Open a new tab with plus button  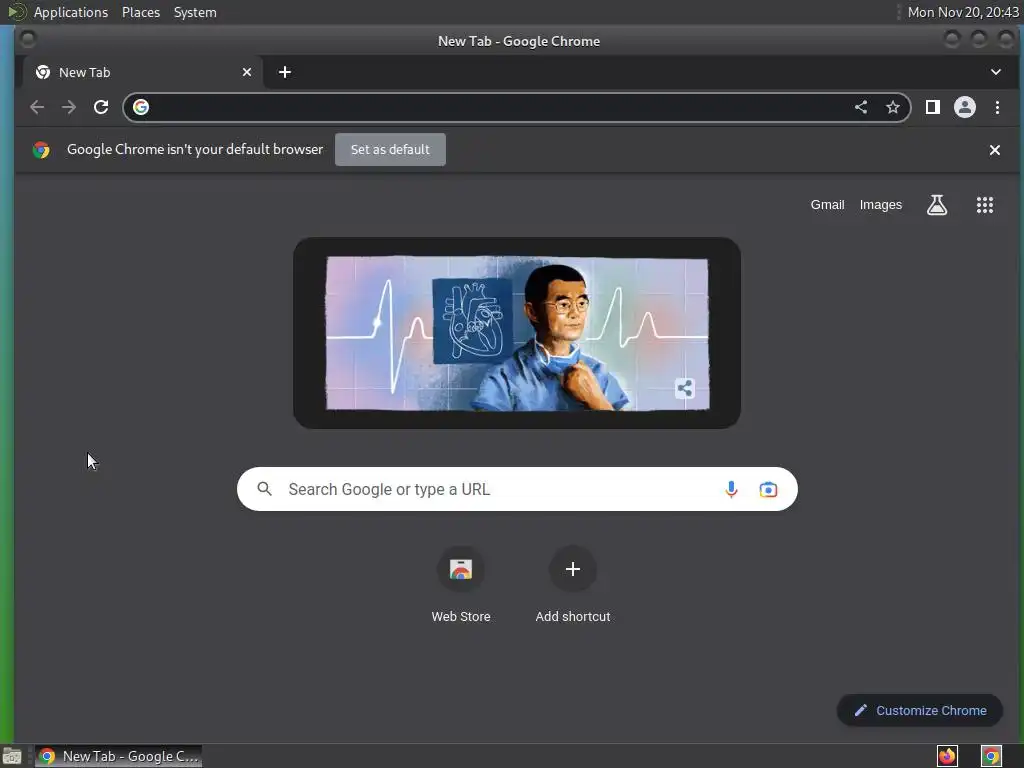click(x=285, y=72)
